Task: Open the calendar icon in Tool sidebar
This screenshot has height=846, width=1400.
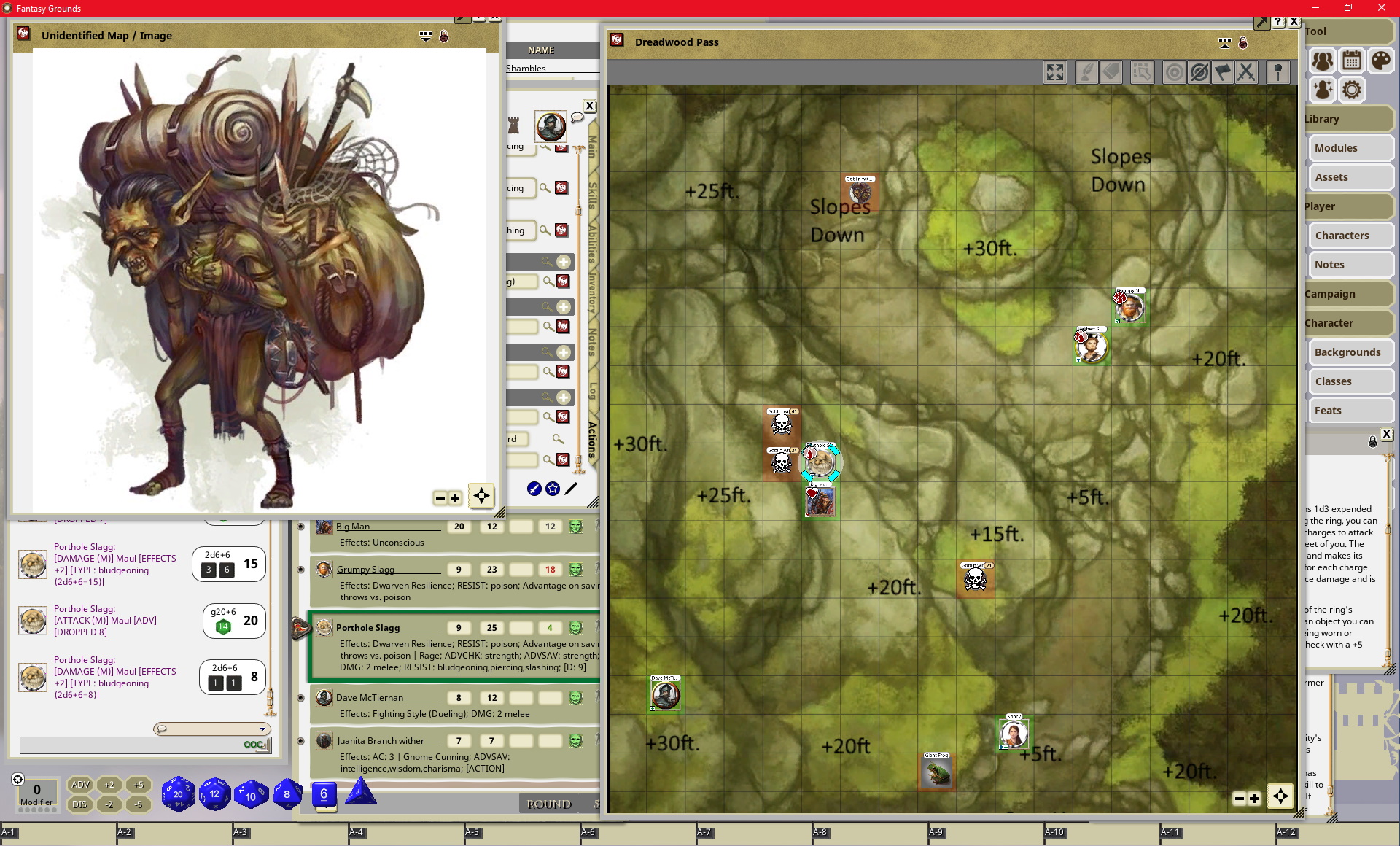Action: click(x=1352, y=61)
